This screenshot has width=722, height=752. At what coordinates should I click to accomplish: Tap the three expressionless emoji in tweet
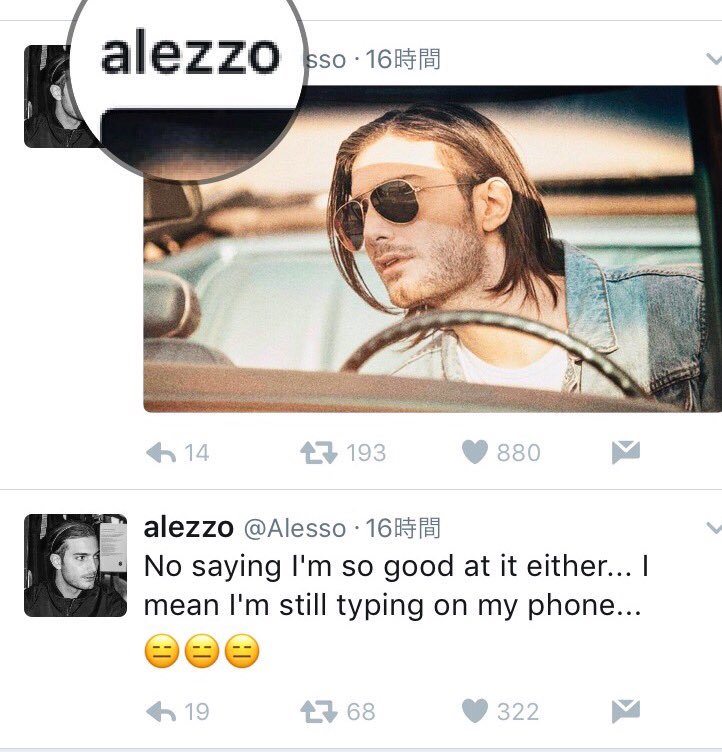(x=201, y=651)
